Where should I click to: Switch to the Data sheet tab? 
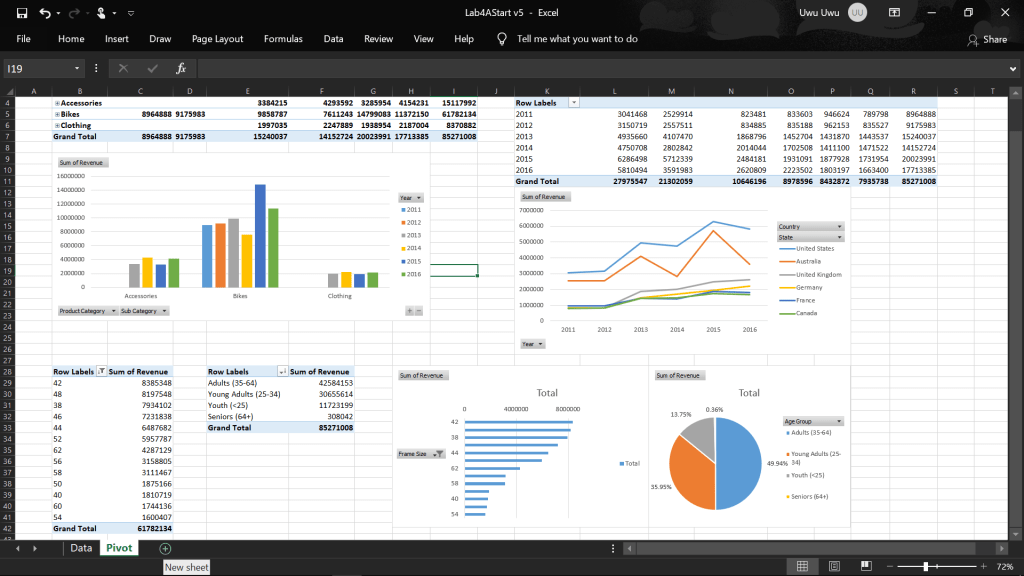[x=81, y=548]
